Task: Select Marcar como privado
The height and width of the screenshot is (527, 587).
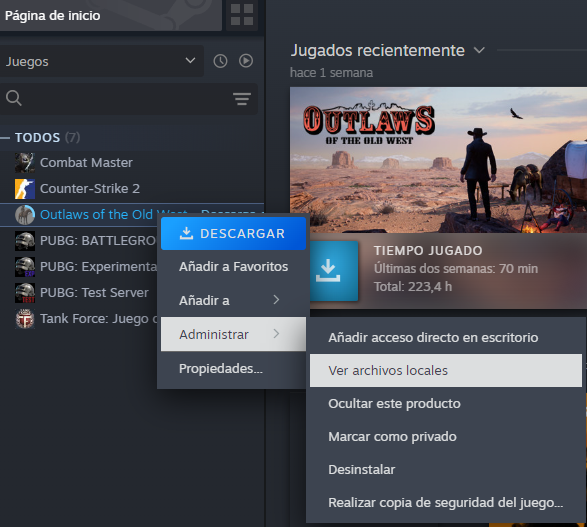Action: click(445, 436)
